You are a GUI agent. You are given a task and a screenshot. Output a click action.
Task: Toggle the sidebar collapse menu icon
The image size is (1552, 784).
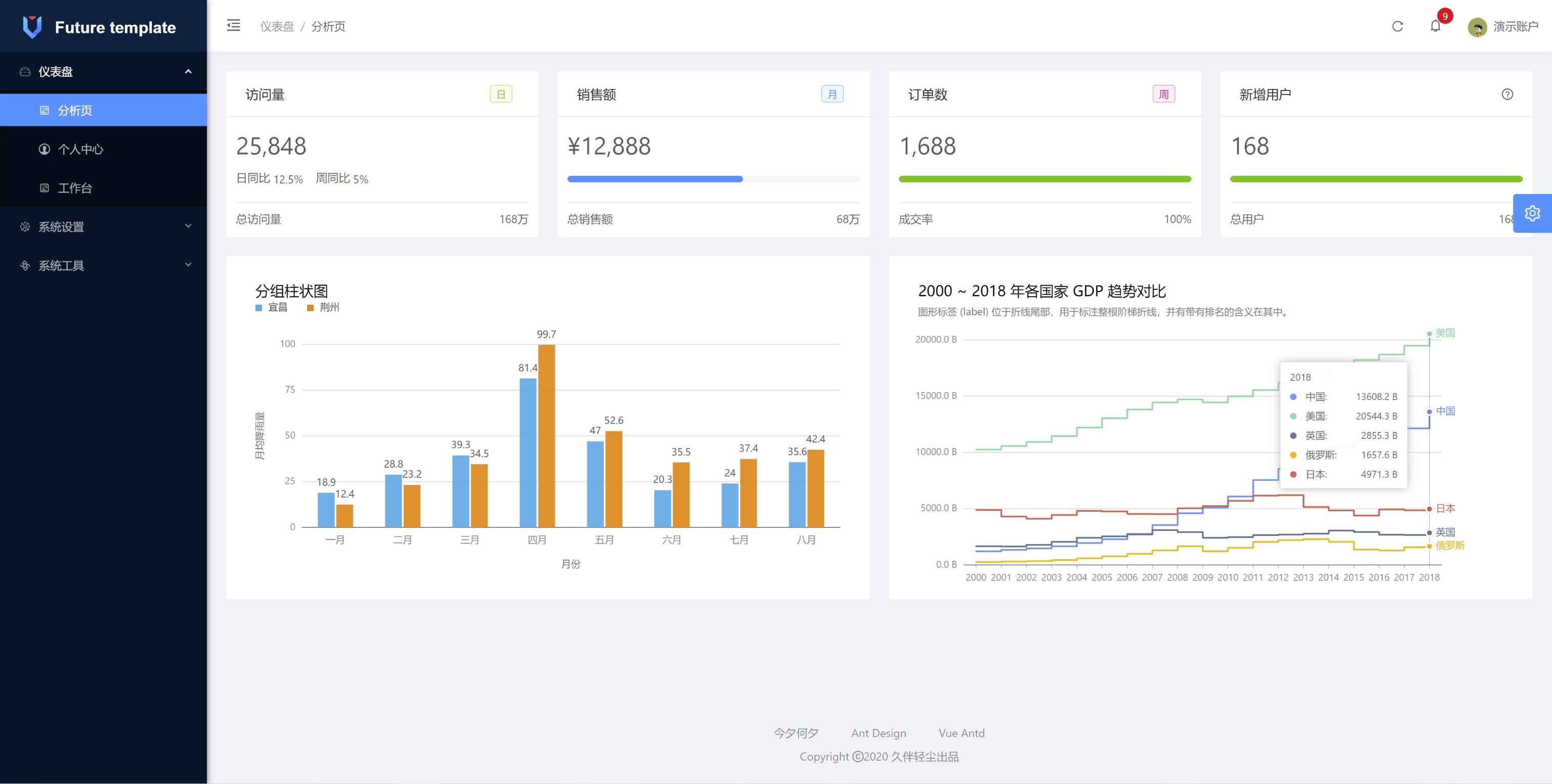click(x=233, y=25)
